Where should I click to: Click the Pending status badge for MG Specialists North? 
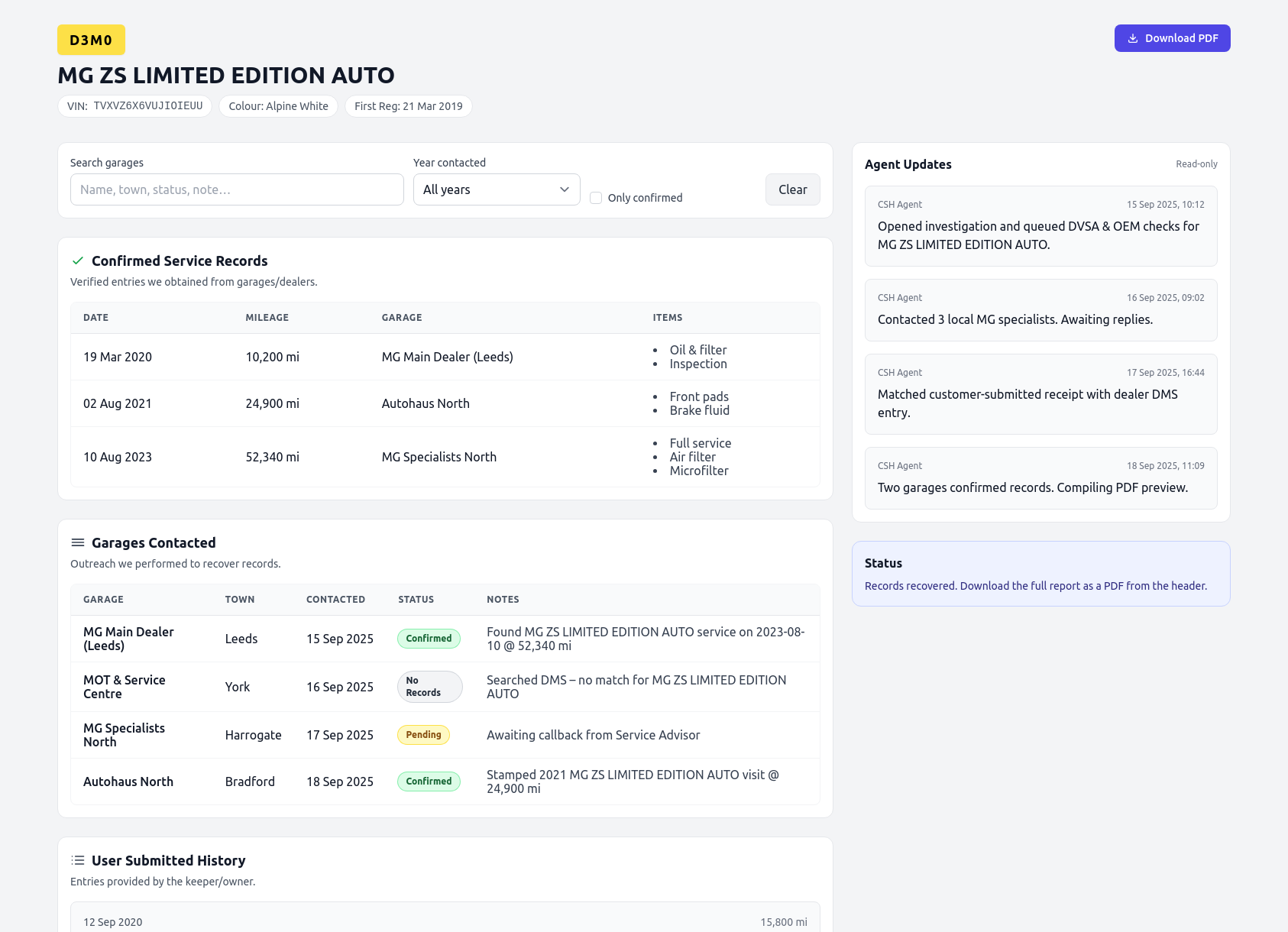coord(423,735)
